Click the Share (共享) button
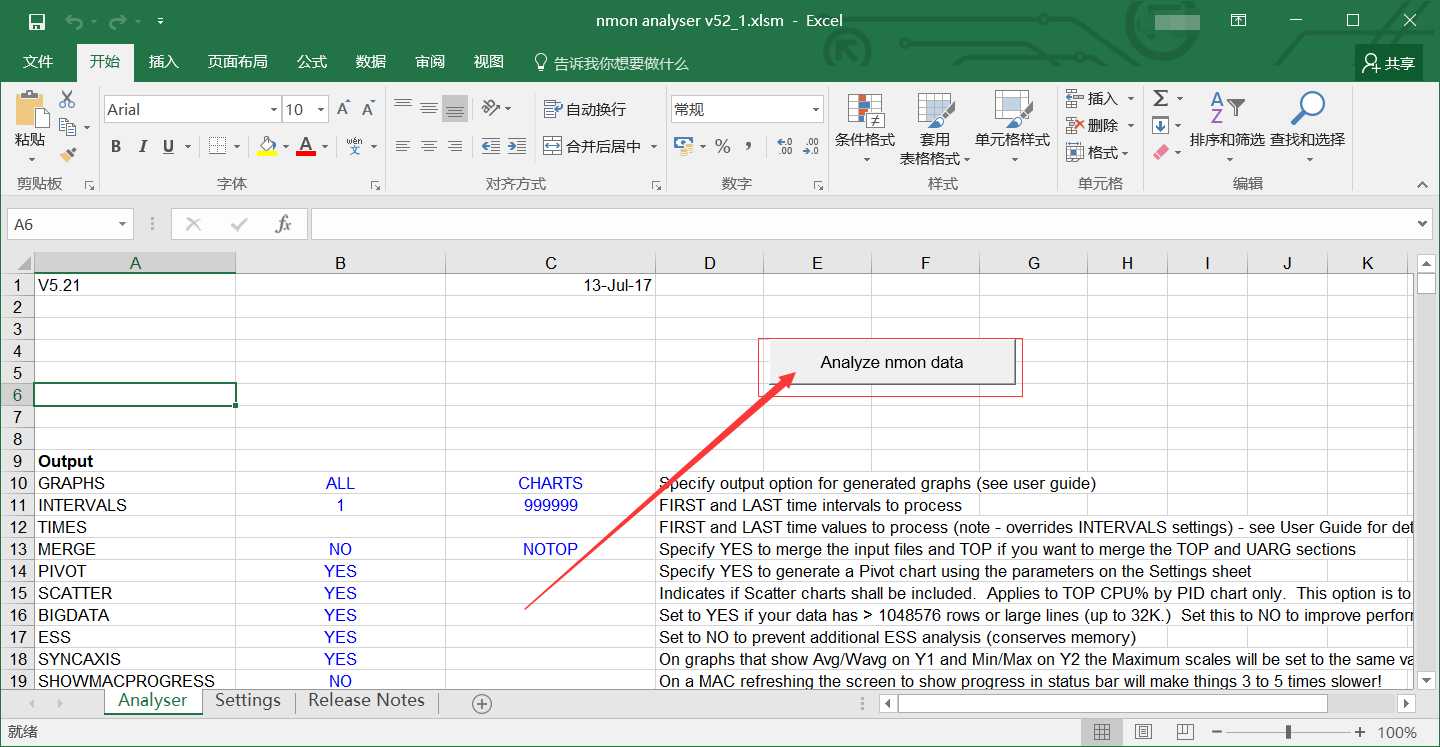Viewport: 1440px width, 747px height. [1389, 63]
